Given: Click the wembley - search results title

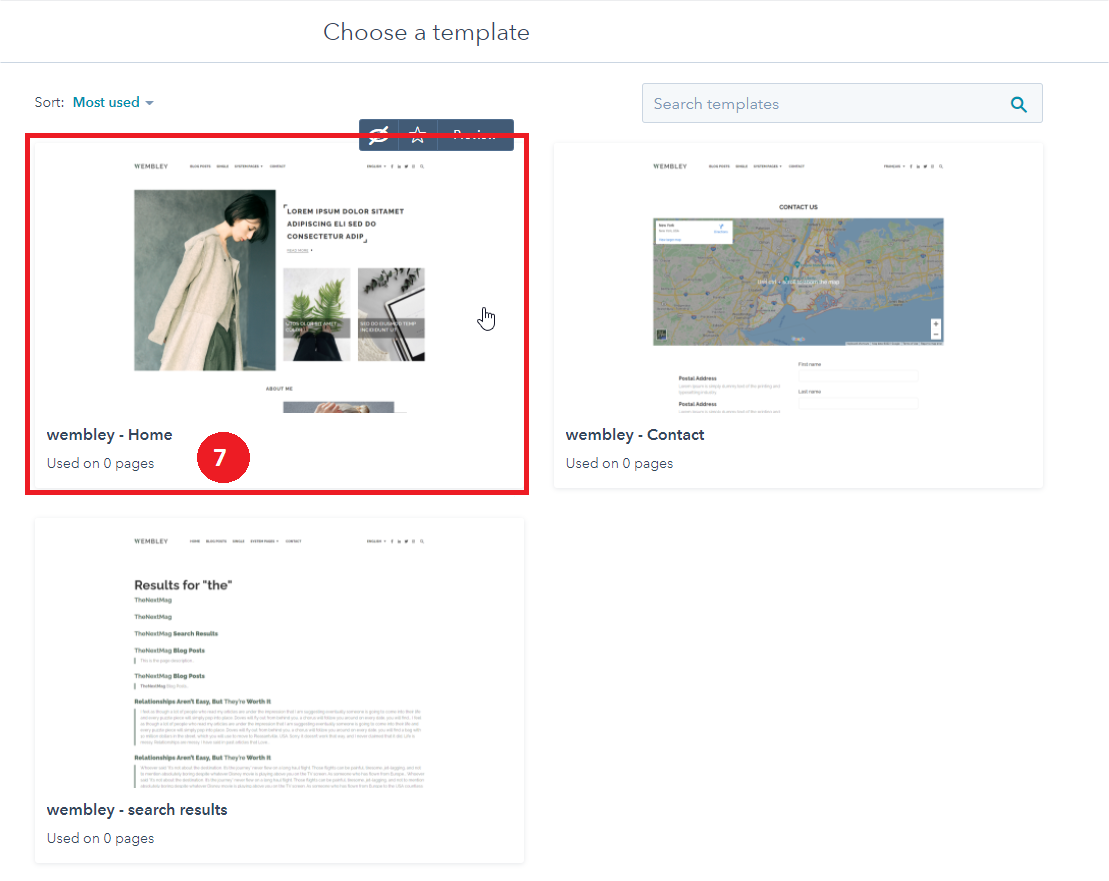Looking at the screenshot, I should point(137,810).
